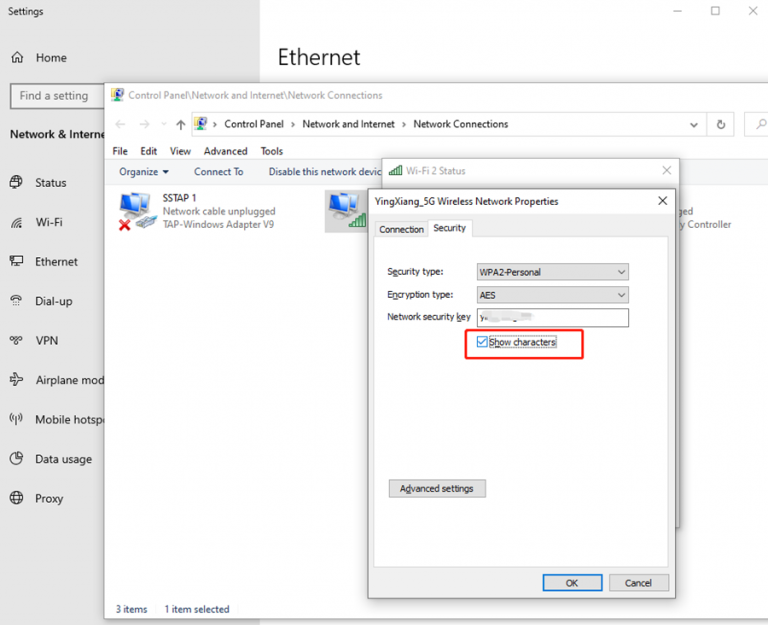
Task: Uncheck the Show characters checkbox
Action: [x=482, y=342]
